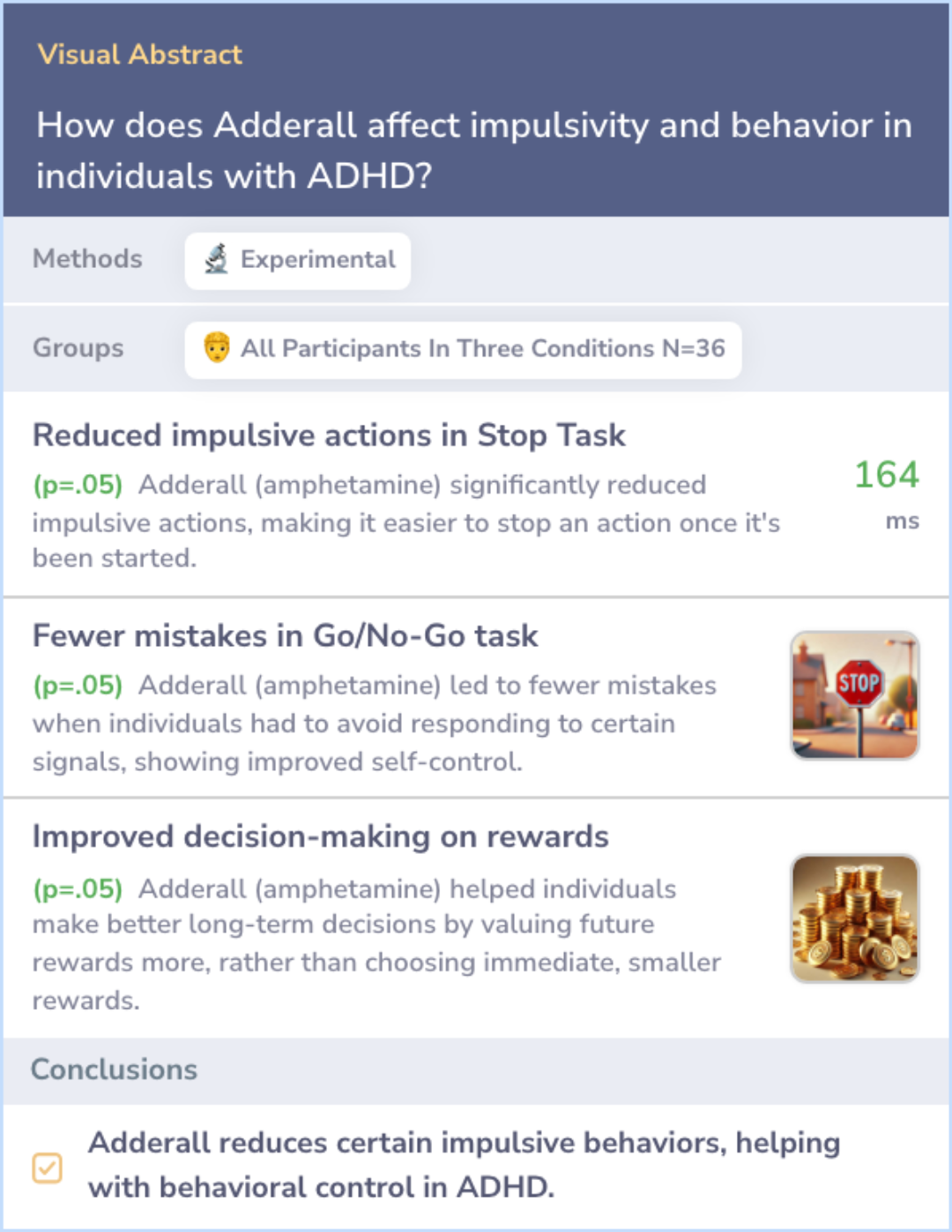Click the microscope icon beside Experimental
This screenshot has height=1232, width=952.
coord(217,259)
